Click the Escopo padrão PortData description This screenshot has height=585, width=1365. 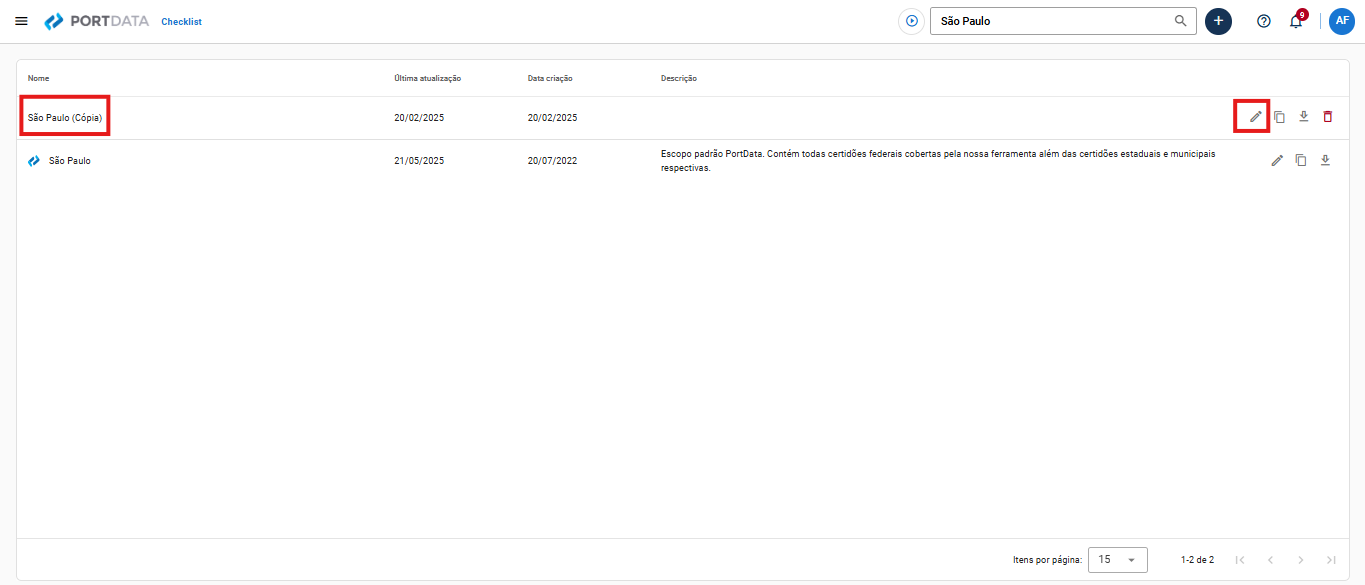pyautogui.click(x=938, y=161)
